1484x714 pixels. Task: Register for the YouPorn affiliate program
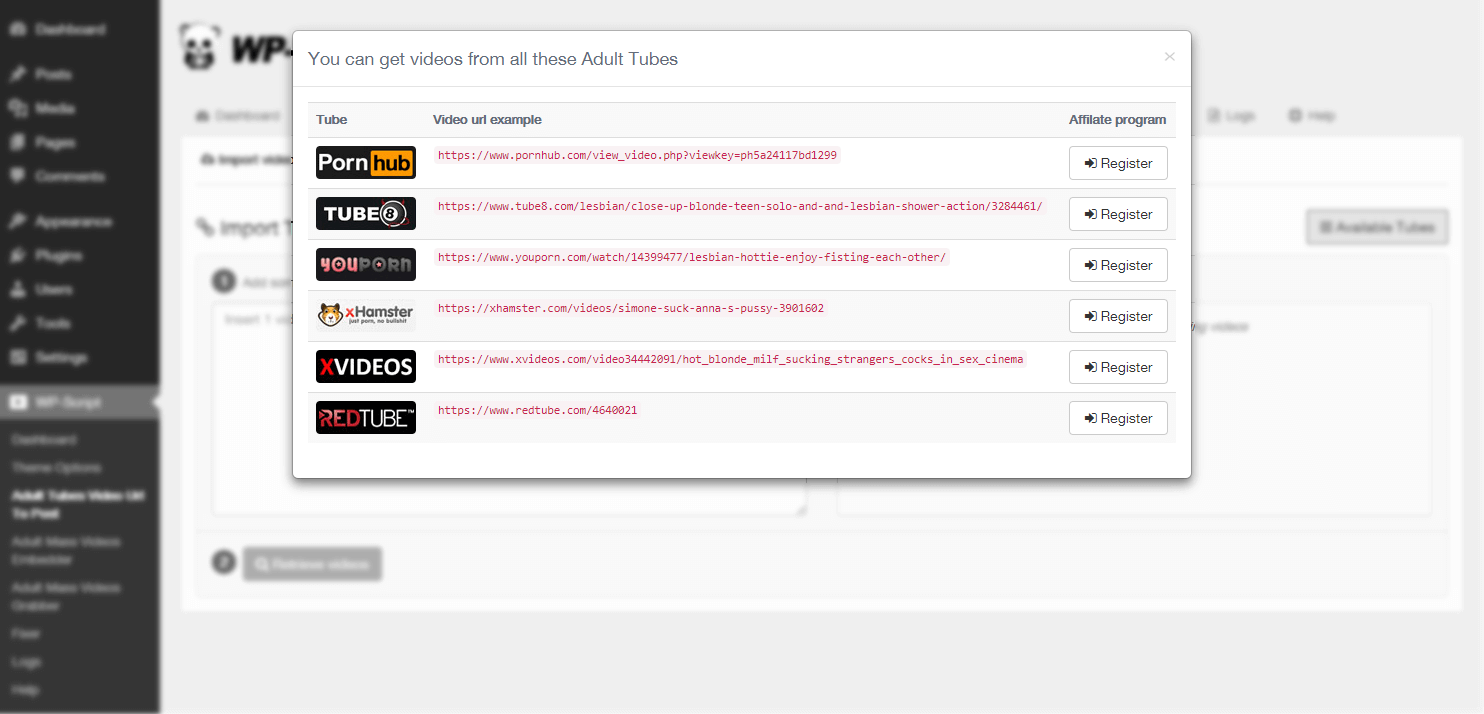coord(1118,265)
